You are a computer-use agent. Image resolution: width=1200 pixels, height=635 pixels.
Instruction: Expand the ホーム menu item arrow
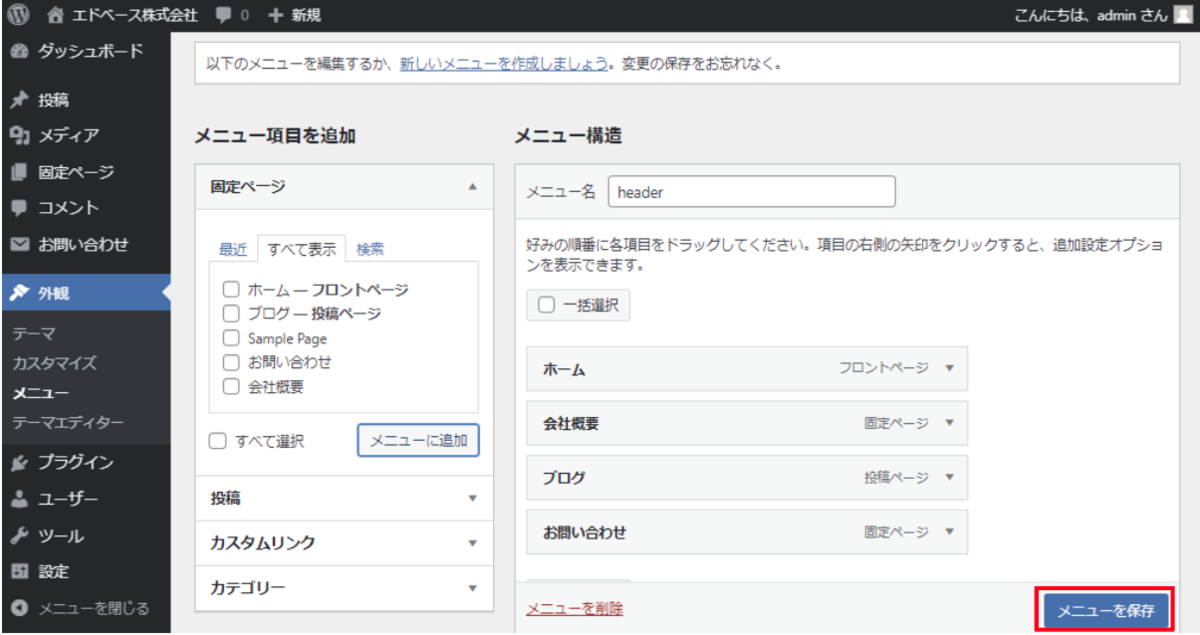949,368
